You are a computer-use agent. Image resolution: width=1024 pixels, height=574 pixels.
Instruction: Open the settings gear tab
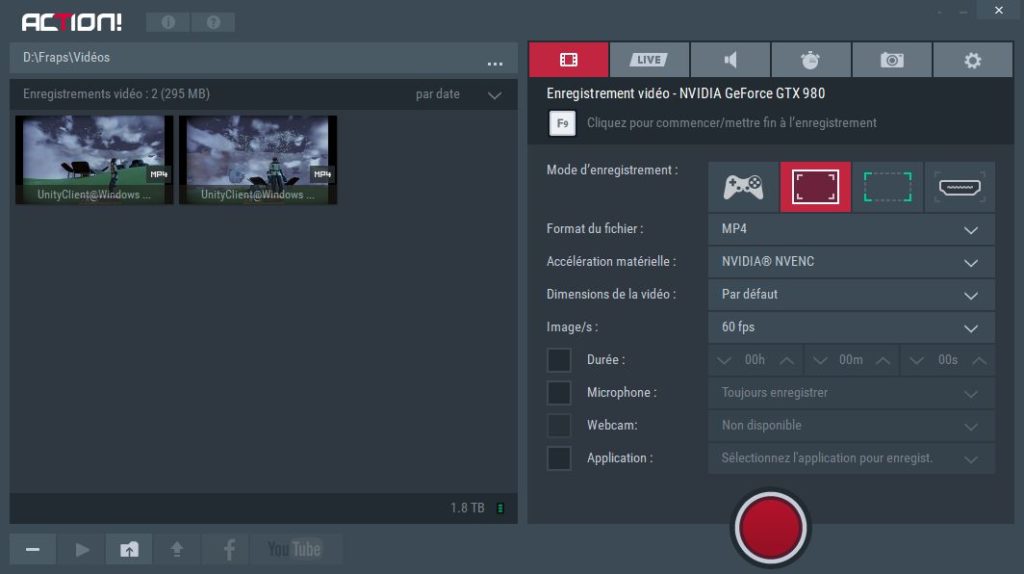coord(972,60)
